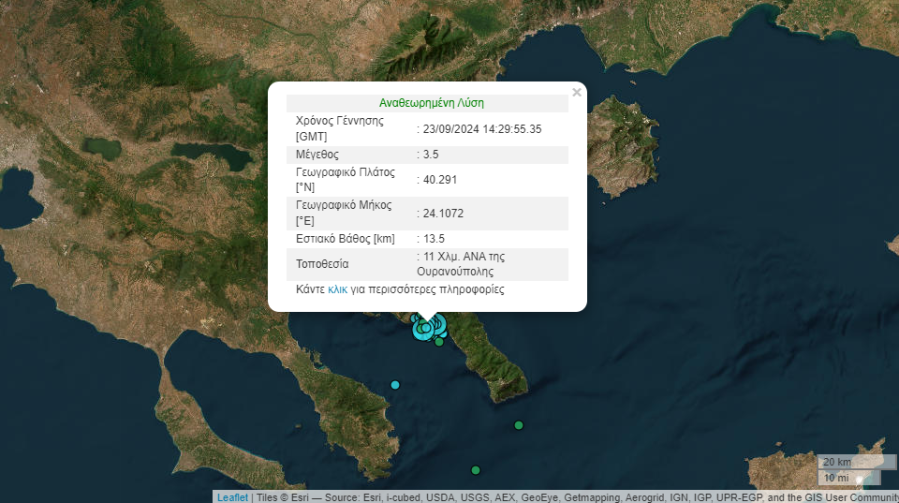The height and width of the screenshot is (503, 899).
Task: Click the 'Μέγεθος' row label
Action: 318,155
